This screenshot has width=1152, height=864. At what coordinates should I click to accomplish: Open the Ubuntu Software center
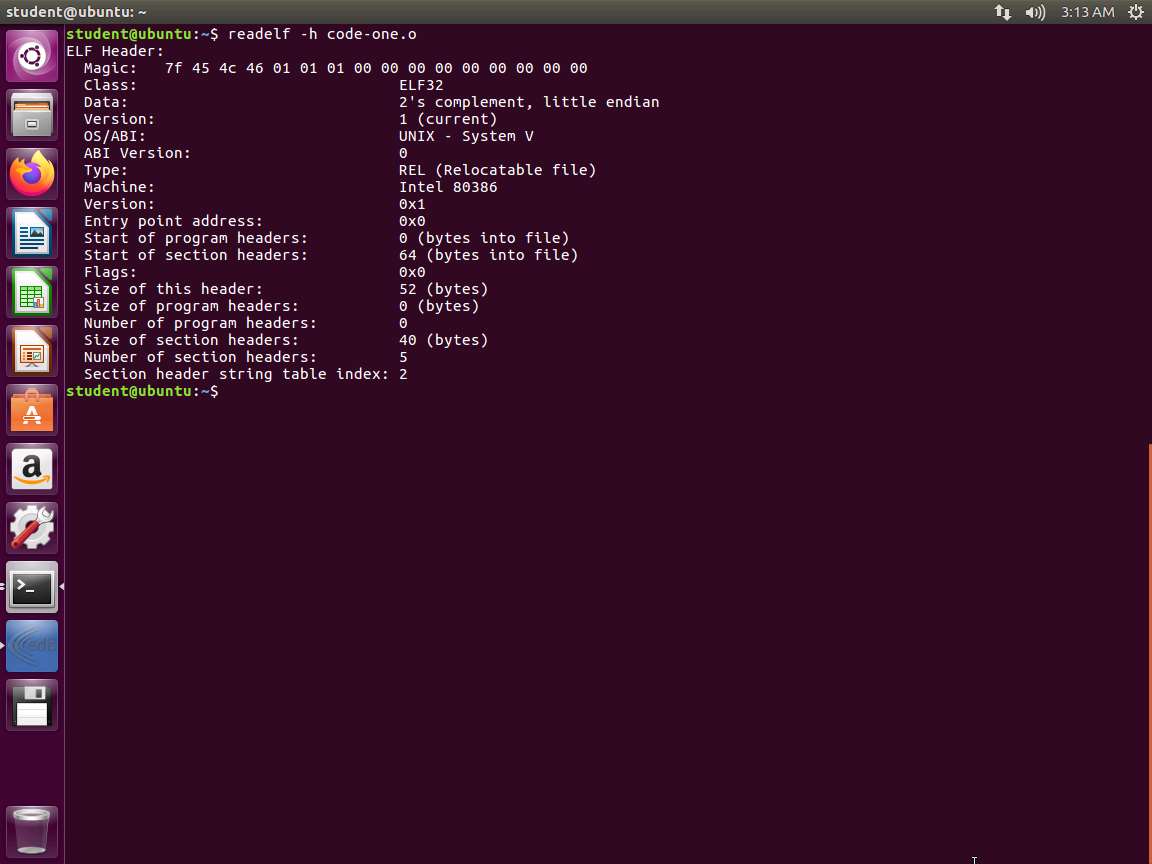(32, 410)
